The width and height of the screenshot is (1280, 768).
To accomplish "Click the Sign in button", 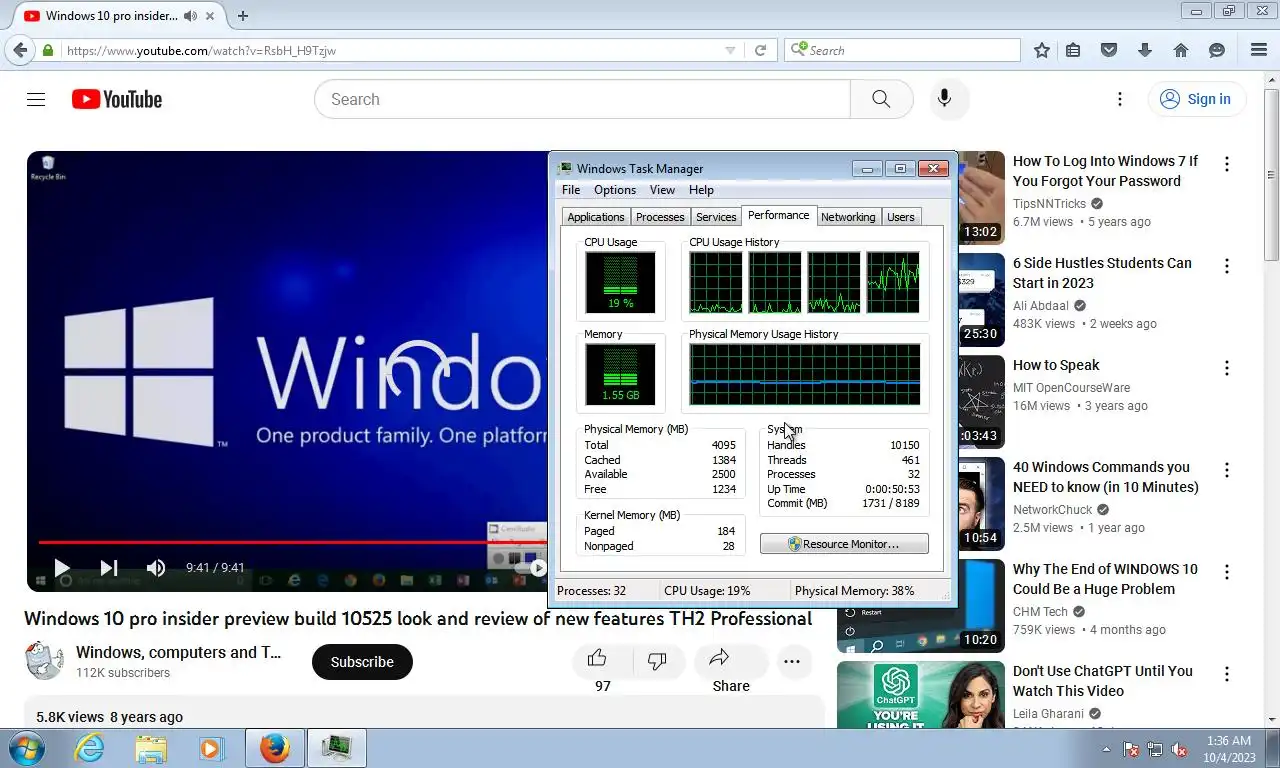I will pos(1196,99).
